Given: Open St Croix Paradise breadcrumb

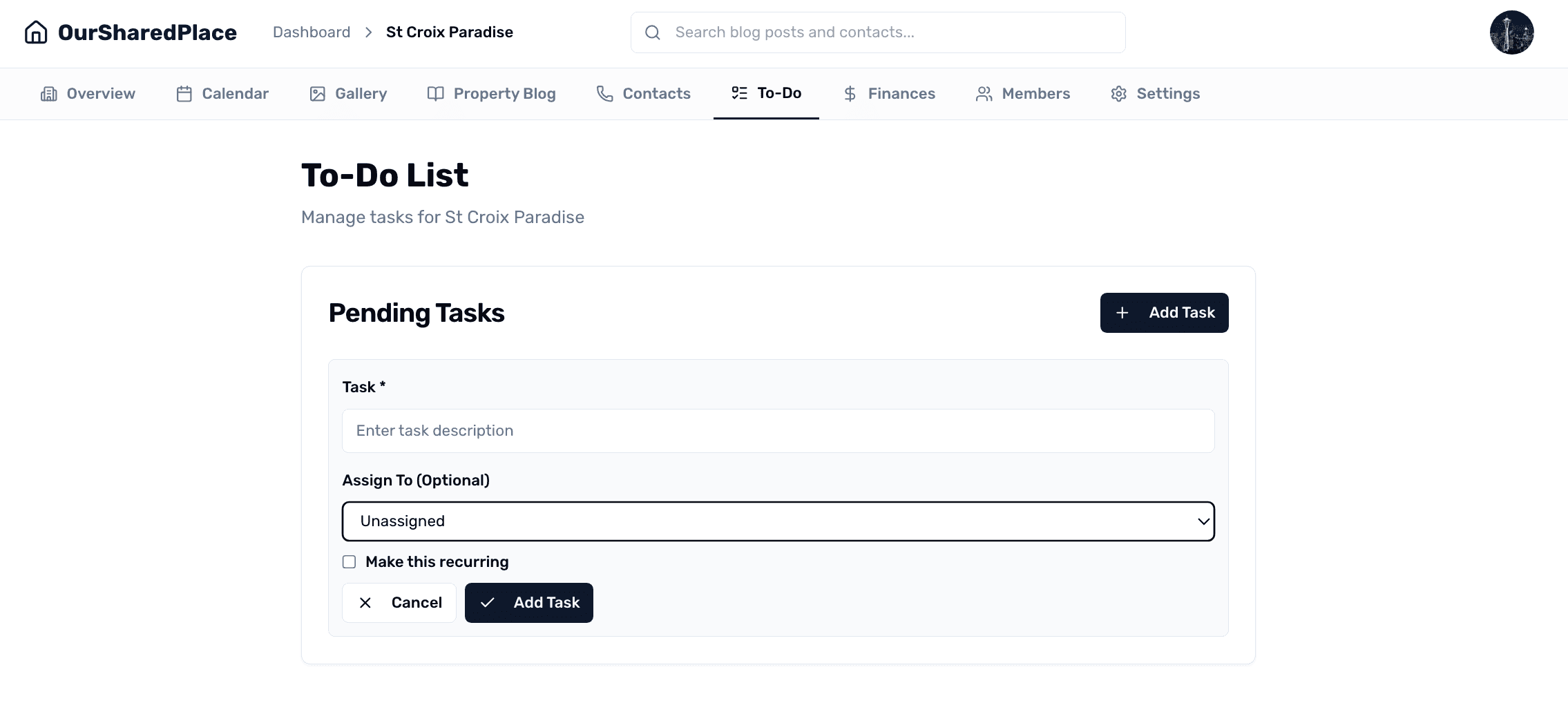Looking at the screenshot, I should click(x=449, y=32).
